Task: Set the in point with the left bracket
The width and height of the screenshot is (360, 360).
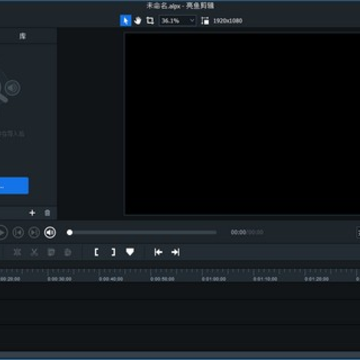Action: pos(96,252)
